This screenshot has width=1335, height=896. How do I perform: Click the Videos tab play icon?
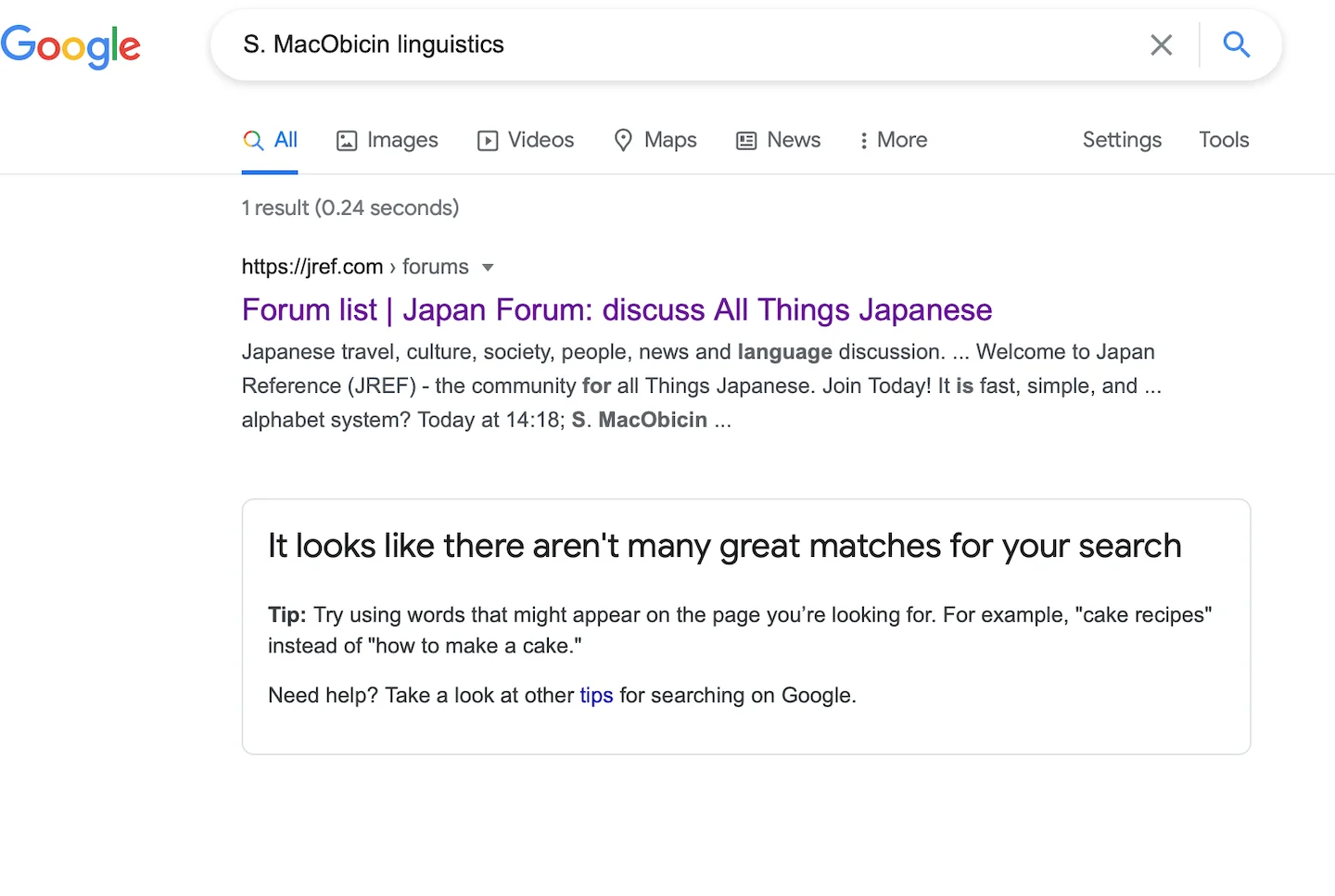coord(488,141)
